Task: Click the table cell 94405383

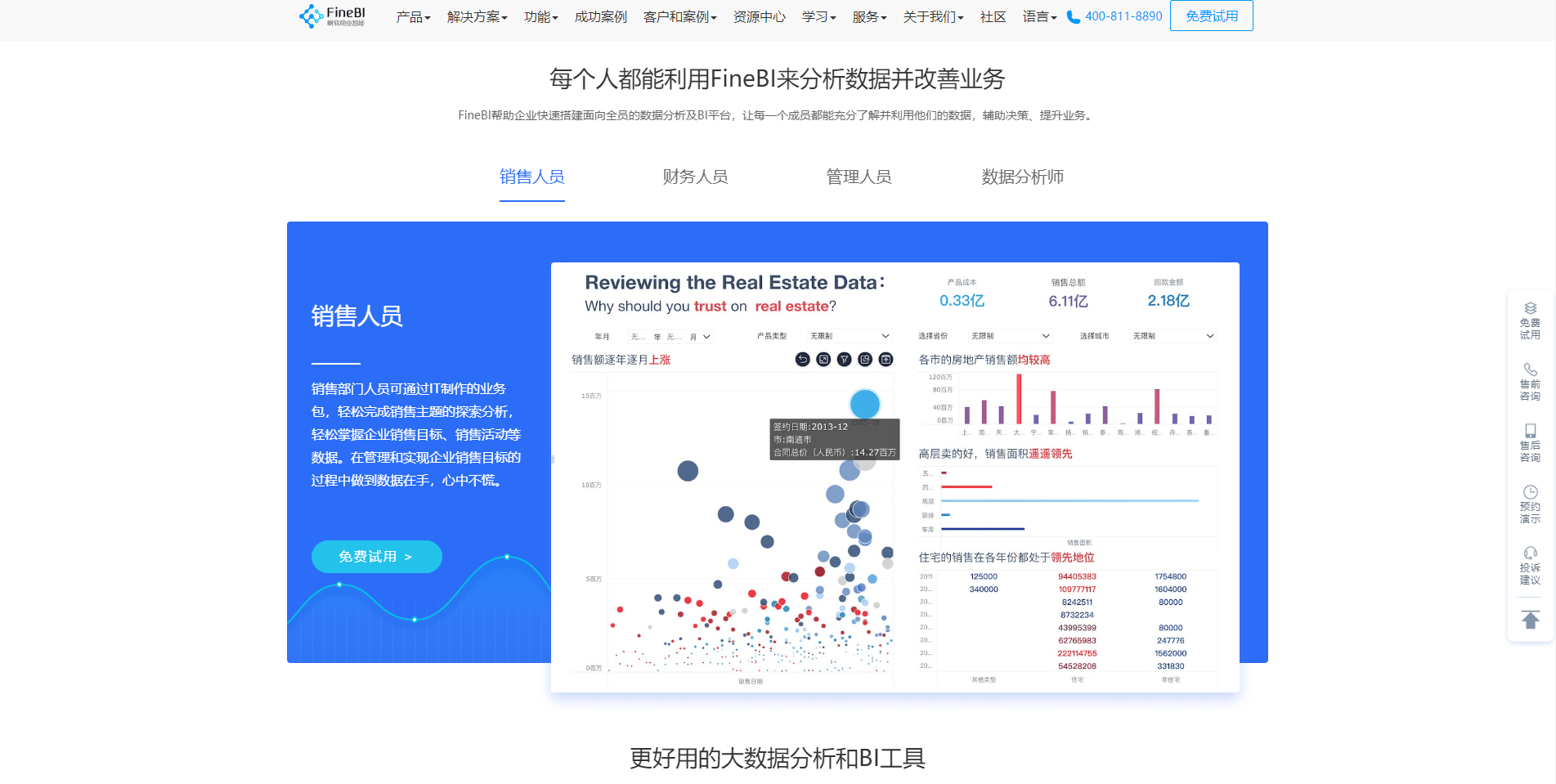Action: point(1078,576)
